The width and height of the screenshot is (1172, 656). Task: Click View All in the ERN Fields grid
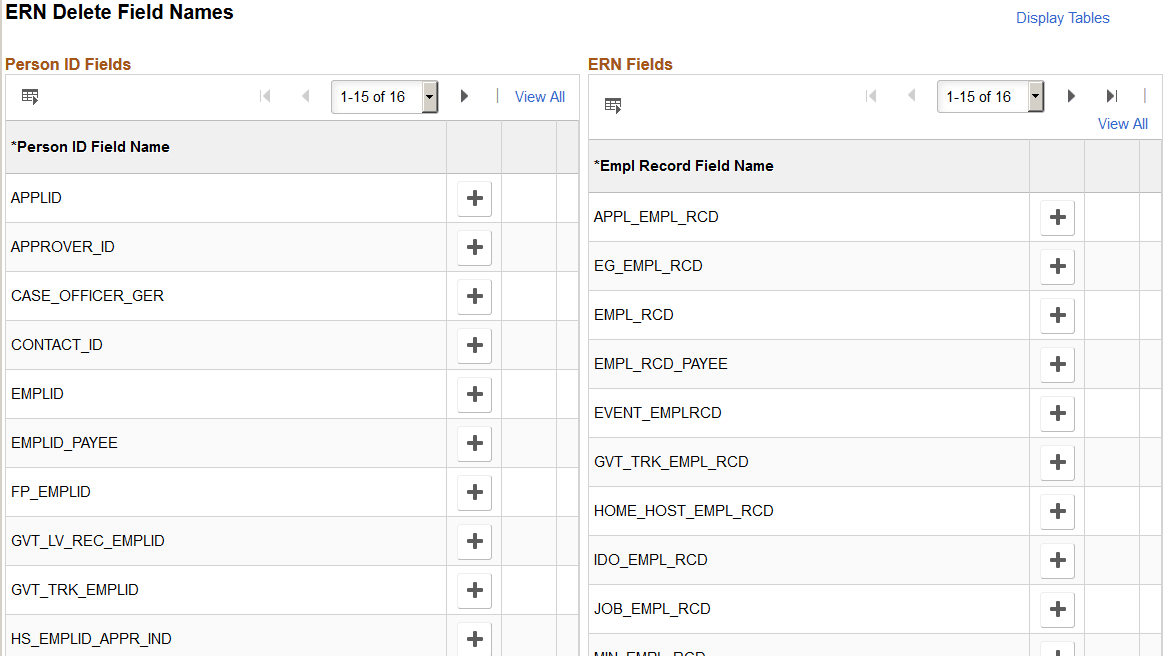[1122, 123]
